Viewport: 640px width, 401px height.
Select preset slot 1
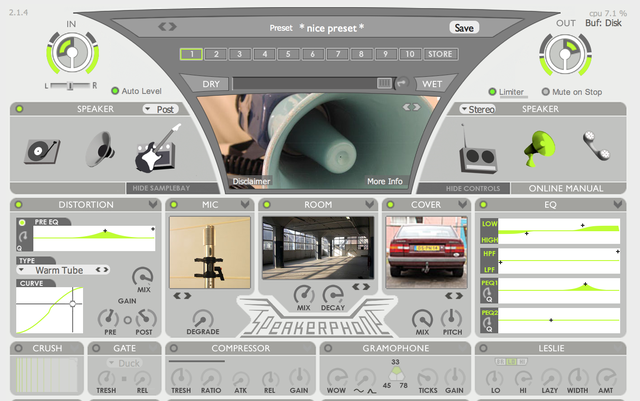[x=191, y=54]
